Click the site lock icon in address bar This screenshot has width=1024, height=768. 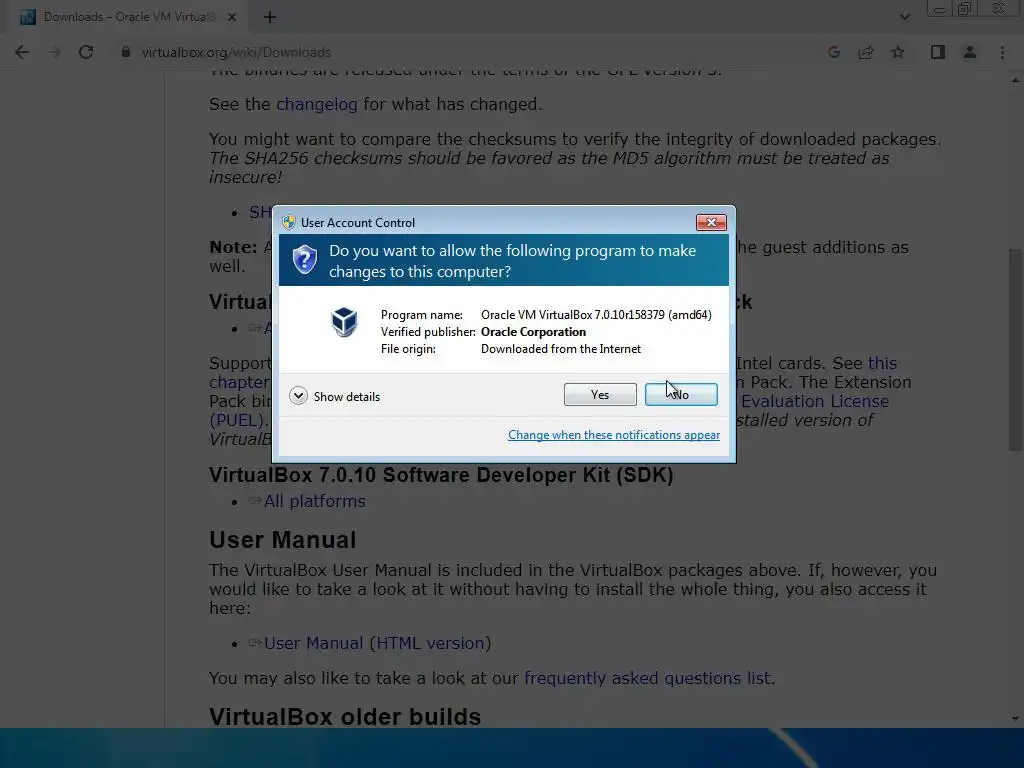[x=125, y=52]
